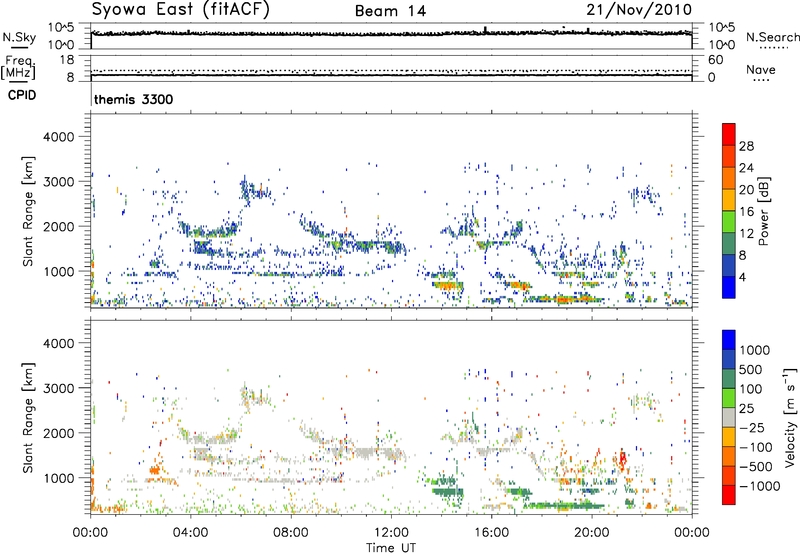Viewport: 800px width, 554px height.
Task: Select the "themis 3300" CPID text
Action: [134, 99]
